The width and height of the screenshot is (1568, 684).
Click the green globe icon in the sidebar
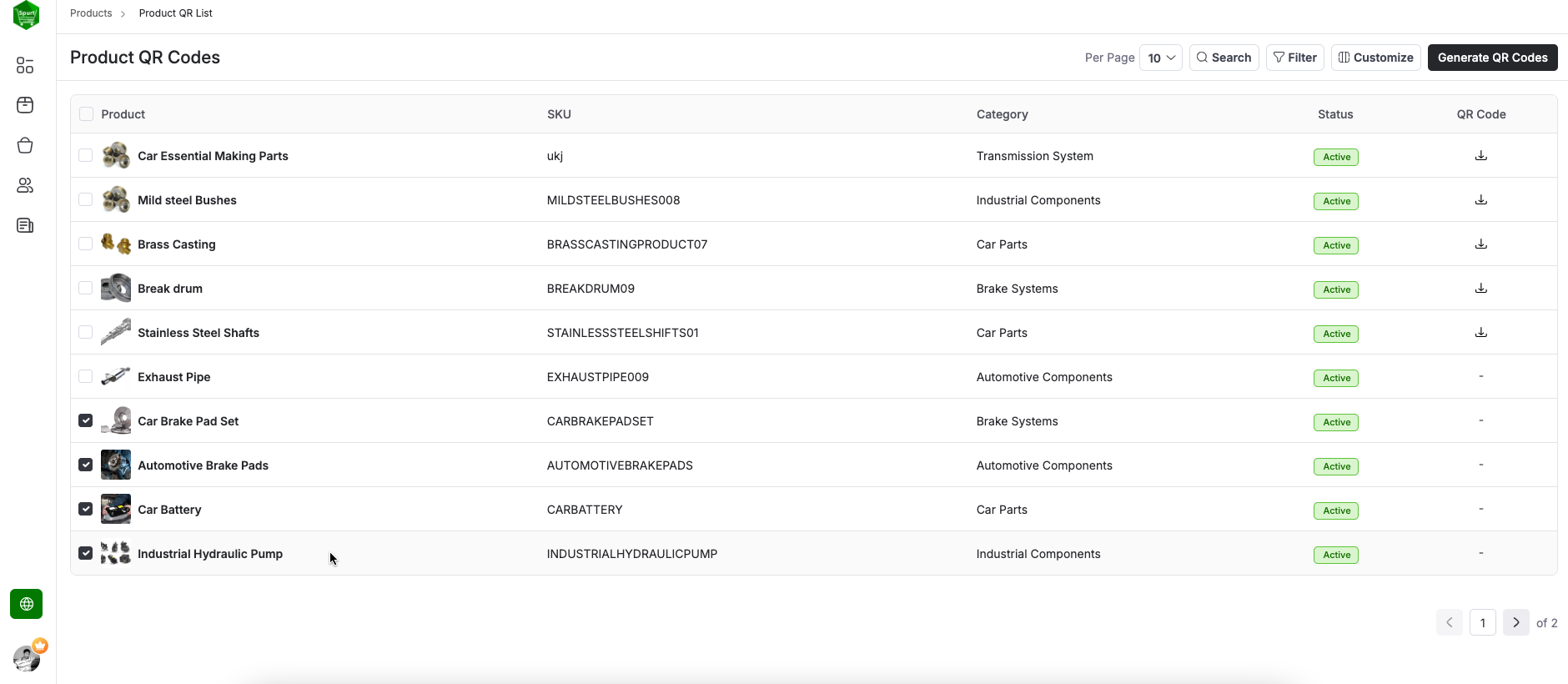click(26, 604)
